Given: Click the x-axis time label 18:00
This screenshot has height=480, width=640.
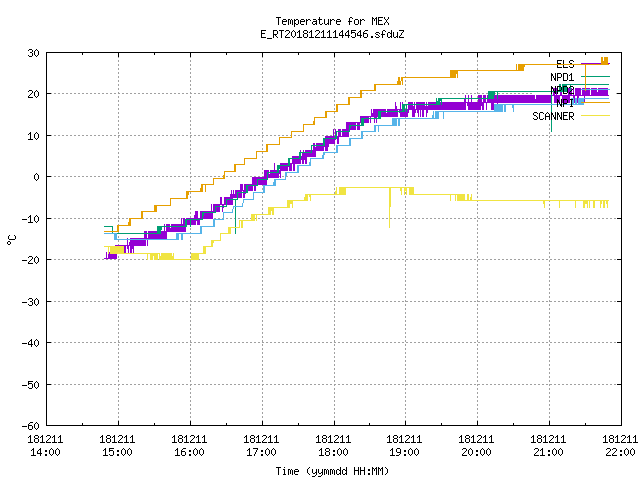Looking at the screenshot, I should [333, 453].
